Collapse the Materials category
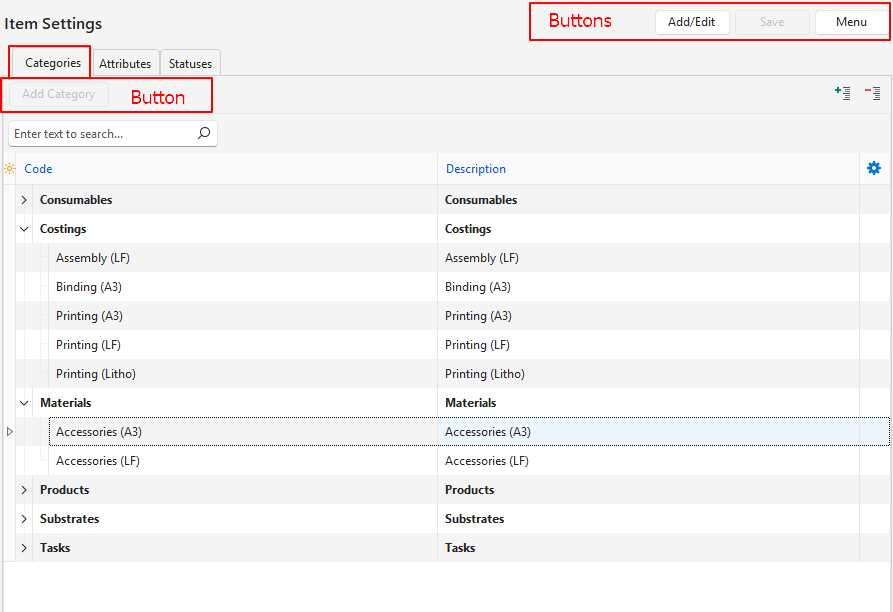 coord(24,403)
